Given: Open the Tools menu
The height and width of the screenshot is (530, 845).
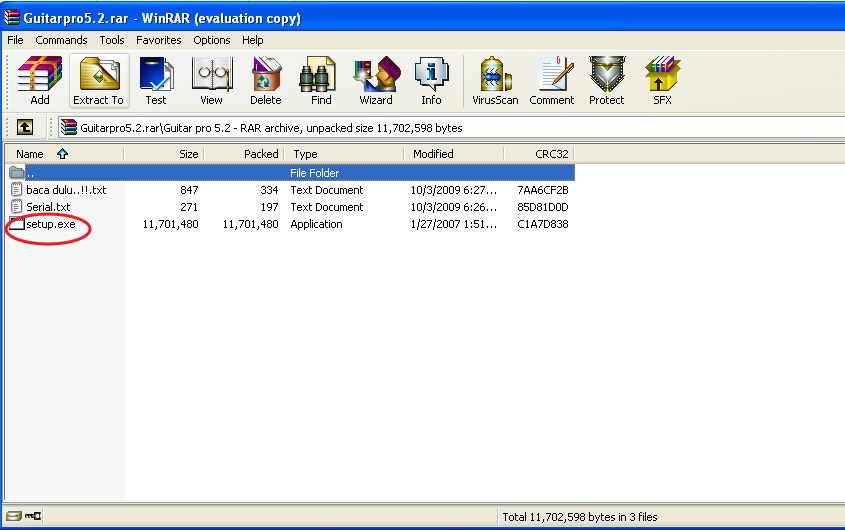Looking at the screenshot, I should [112, 40].
